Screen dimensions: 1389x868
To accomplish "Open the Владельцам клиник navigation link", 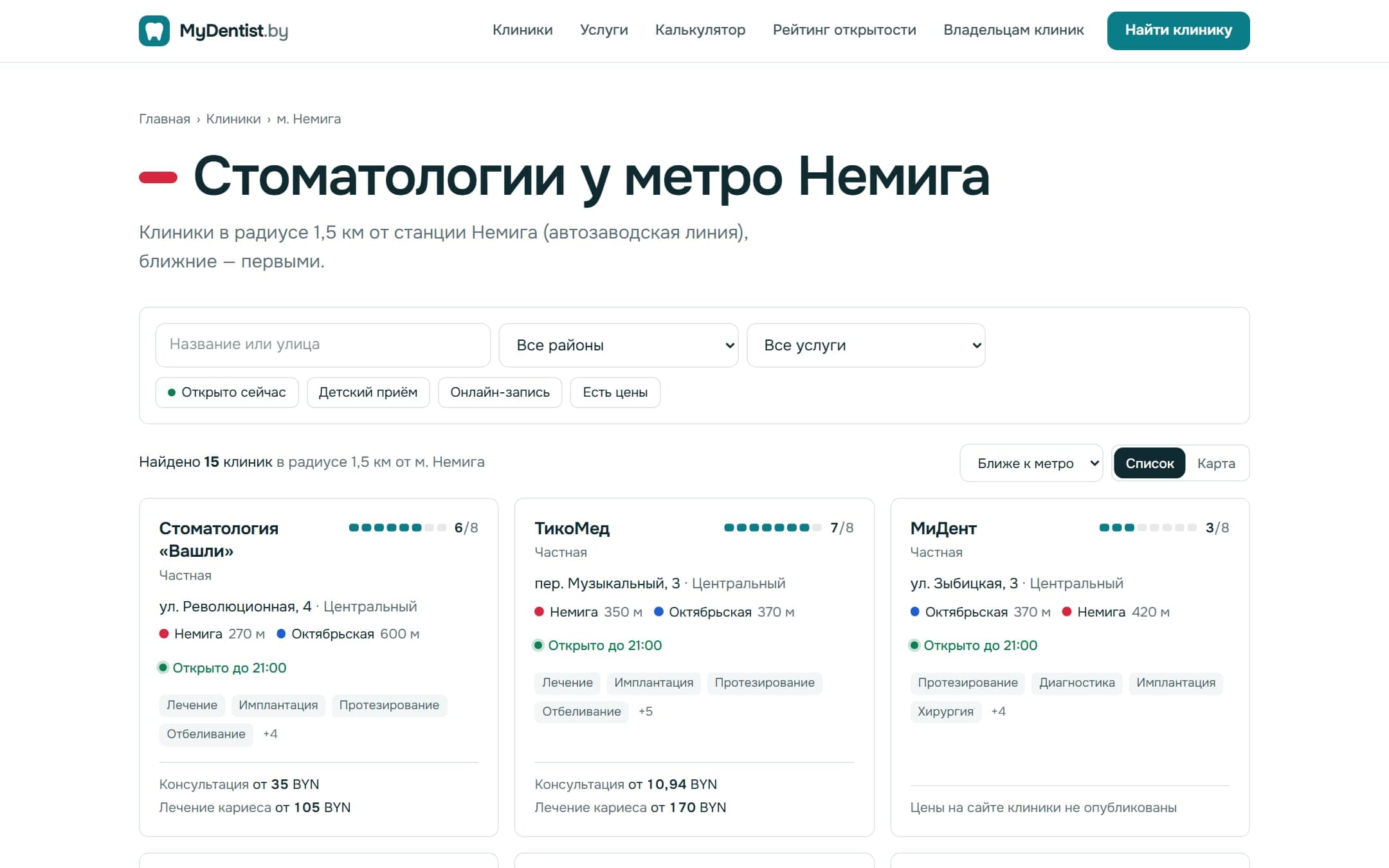I will coord(1013,30).
